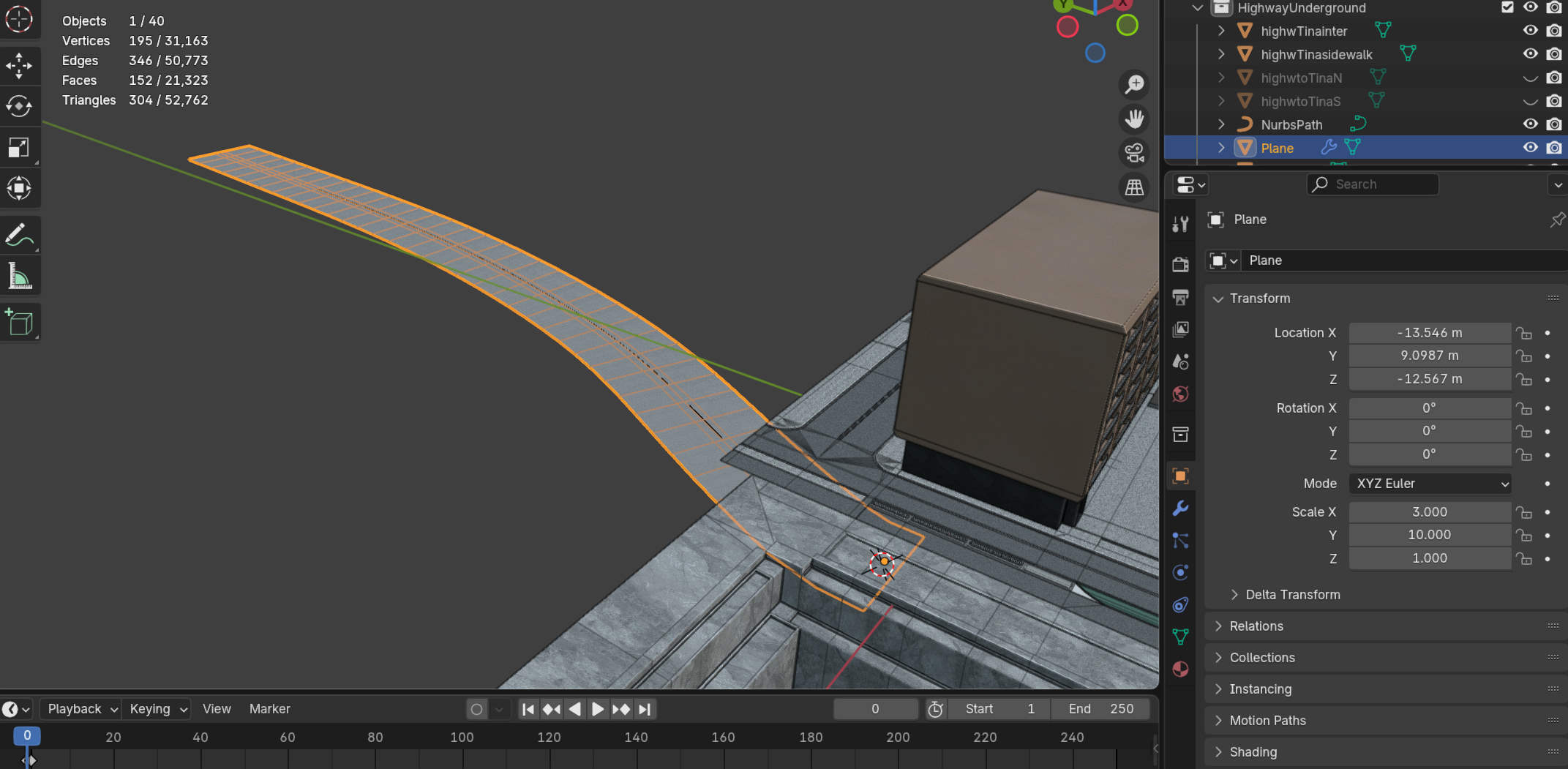Image resolution: width=1568 pixels, height=769 pixels.
Task: Lock the Location X value
Action: (1524, 333)
